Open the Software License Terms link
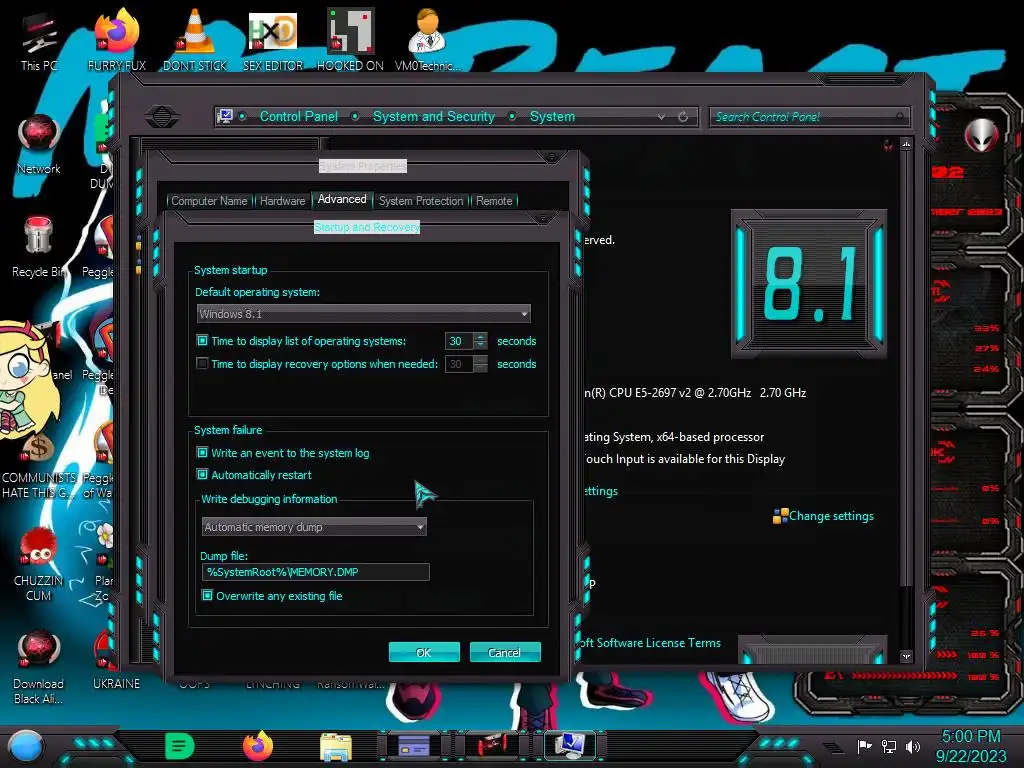The height and width of the screenshot is (768, 1024). [x=650, y=643]
